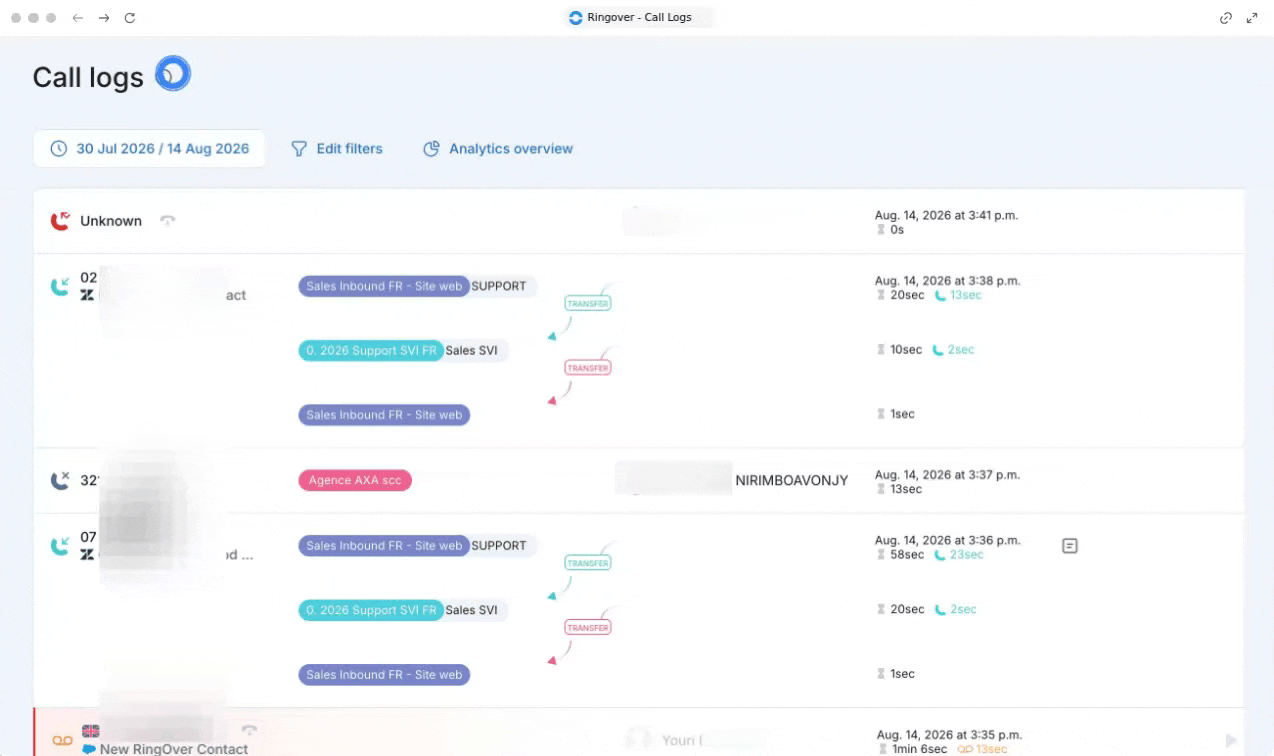Viewport: 1274px width, 756px height.
Task: Click the outbound missed call icon of row 321
Action: pyautogui.click(x=60, y=480)
